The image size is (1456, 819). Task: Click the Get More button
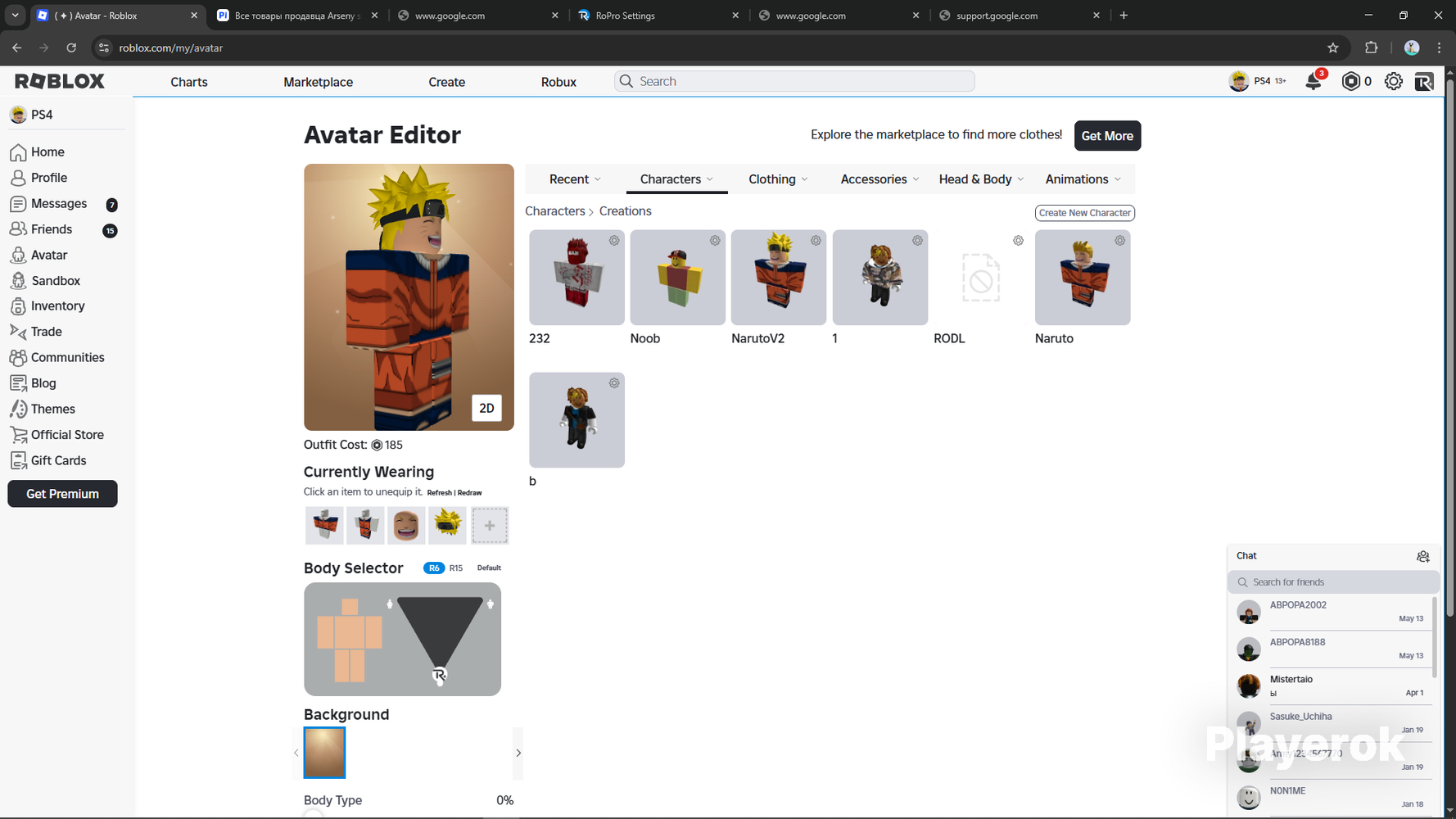coord(1107,136)
